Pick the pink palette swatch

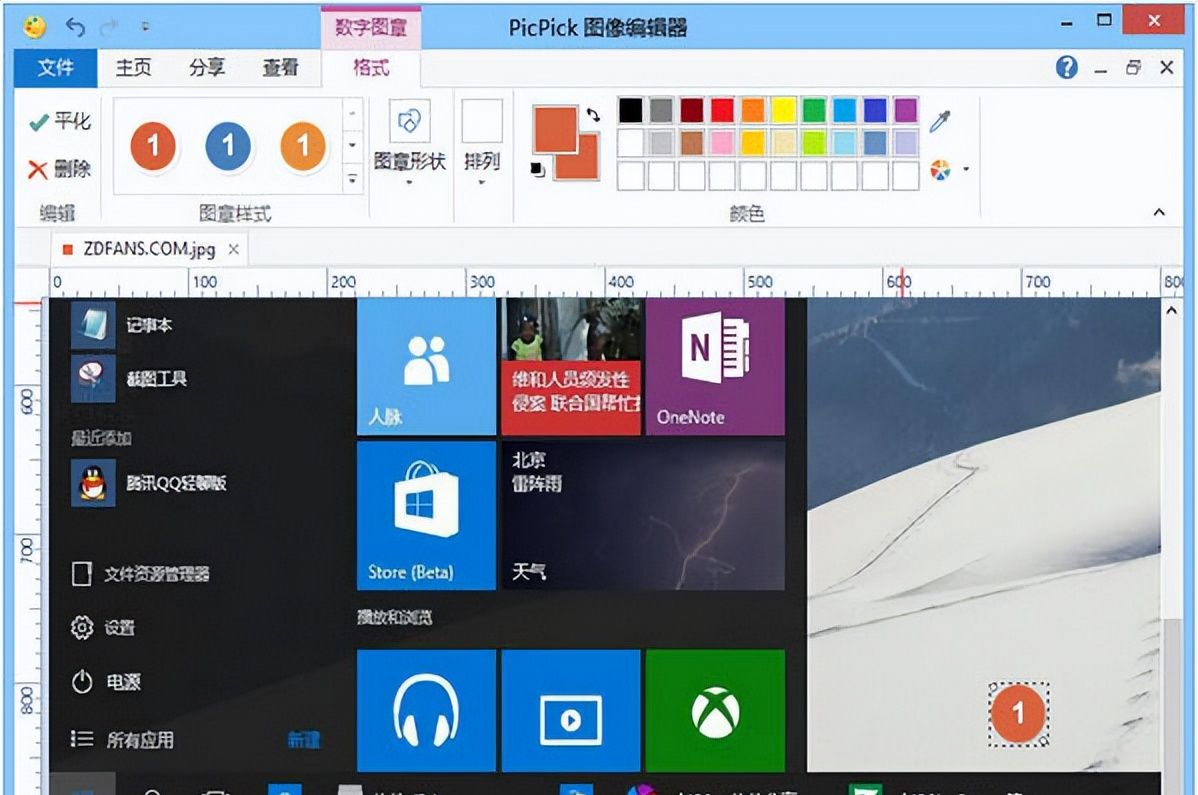(x=722, y=142)
